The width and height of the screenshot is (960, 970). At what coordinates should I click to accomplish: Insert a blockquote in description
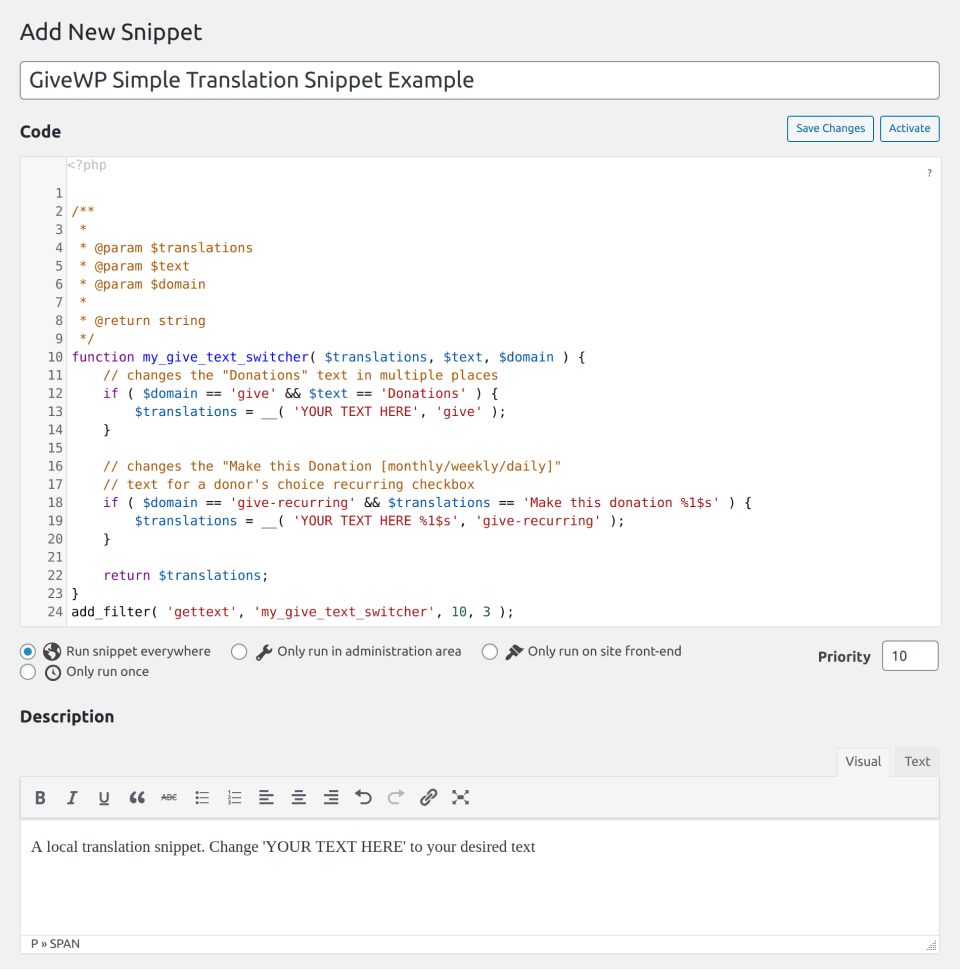[137, 797]
